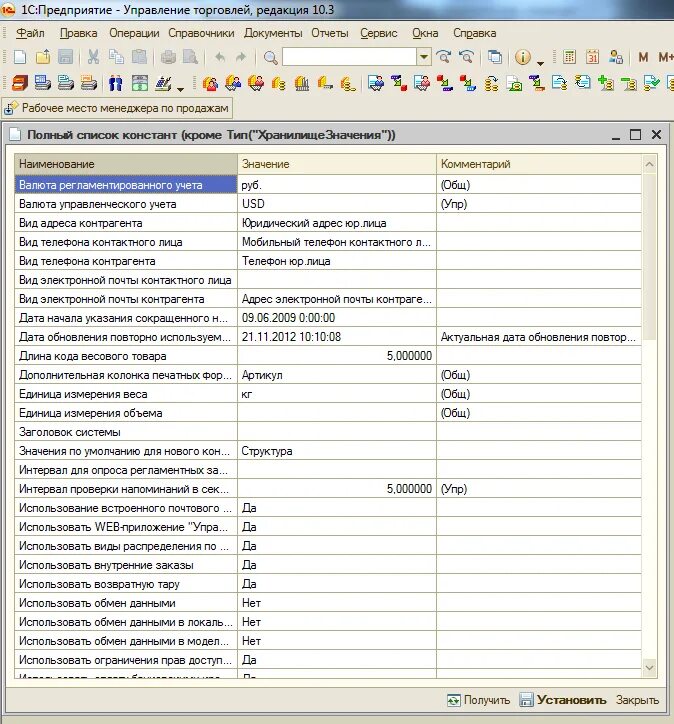674x724 pixels.
Task: Click the Copy icon in toolbar
Action: (116, 57)
